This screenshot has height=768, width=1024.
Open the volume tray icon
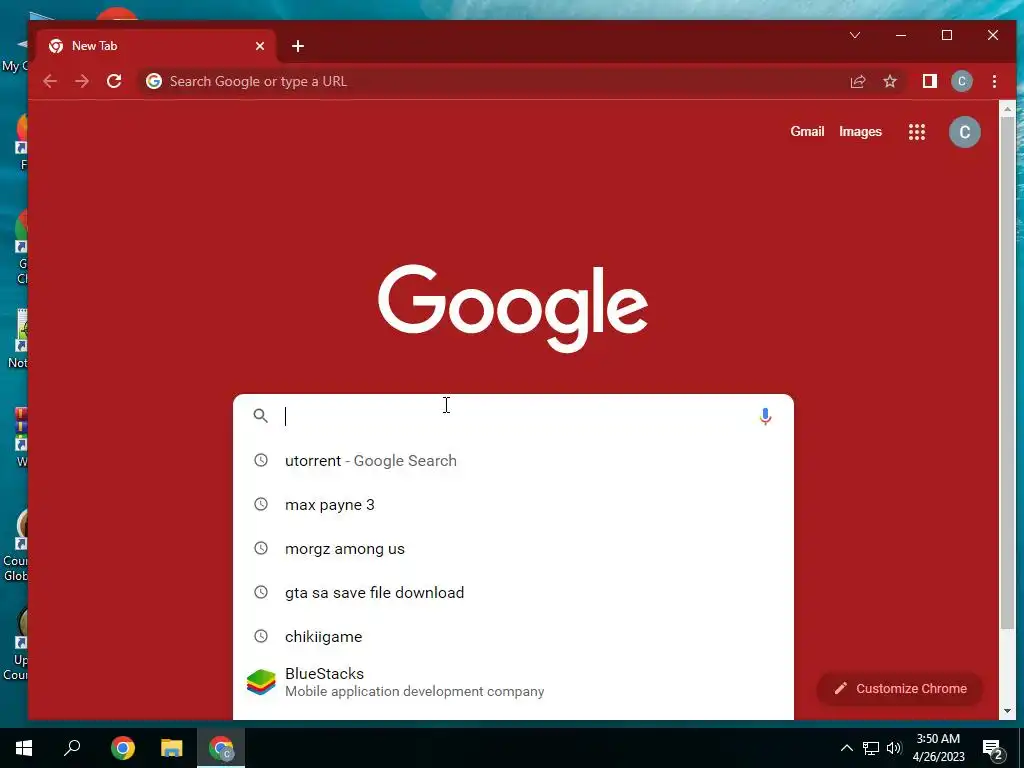894,748
